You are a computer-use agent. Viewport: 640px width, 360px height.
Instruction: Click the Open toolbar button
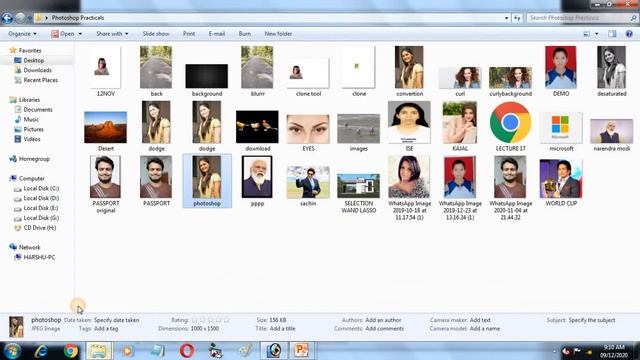63,34
